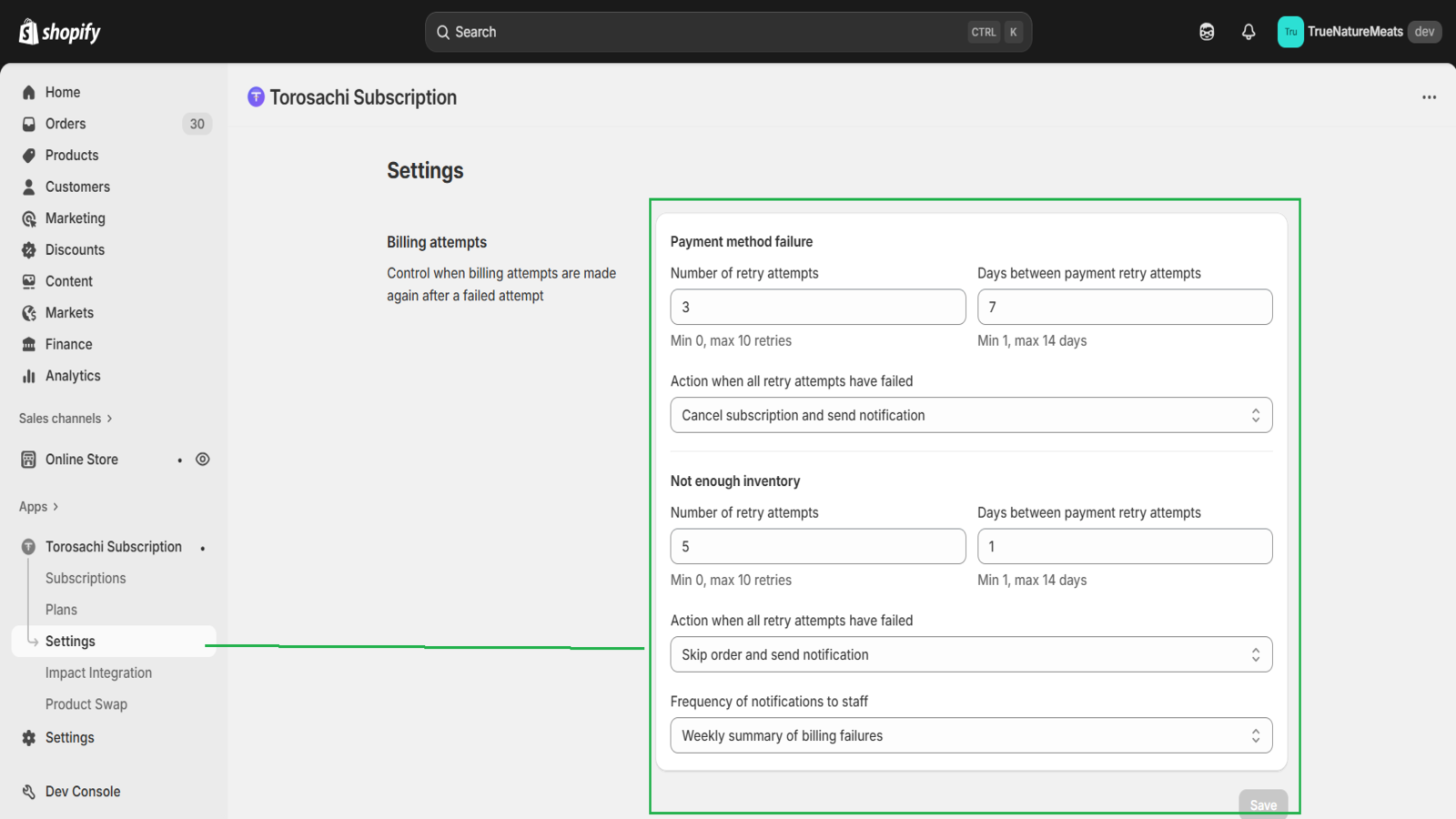
Task: Open Frequency of notifications to staff dropdown
Action: (x=971, y=735)
